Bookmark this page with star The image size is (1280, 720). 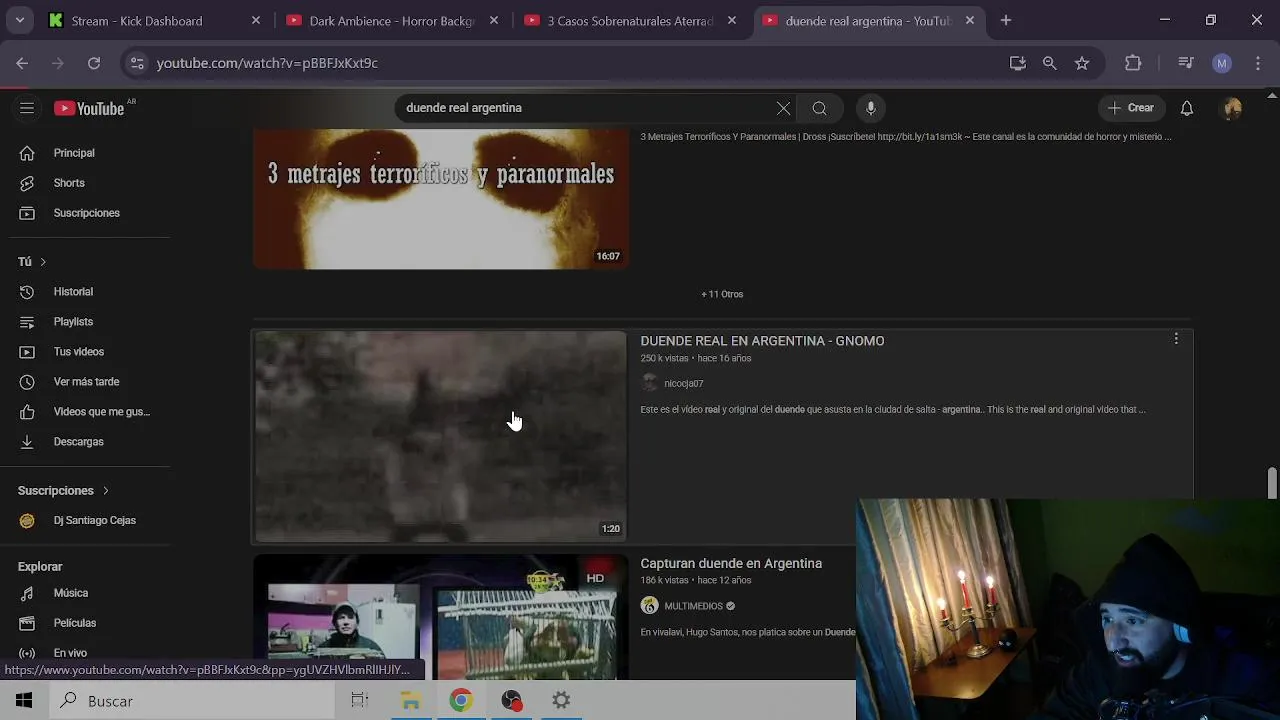tap(1082, 63)
